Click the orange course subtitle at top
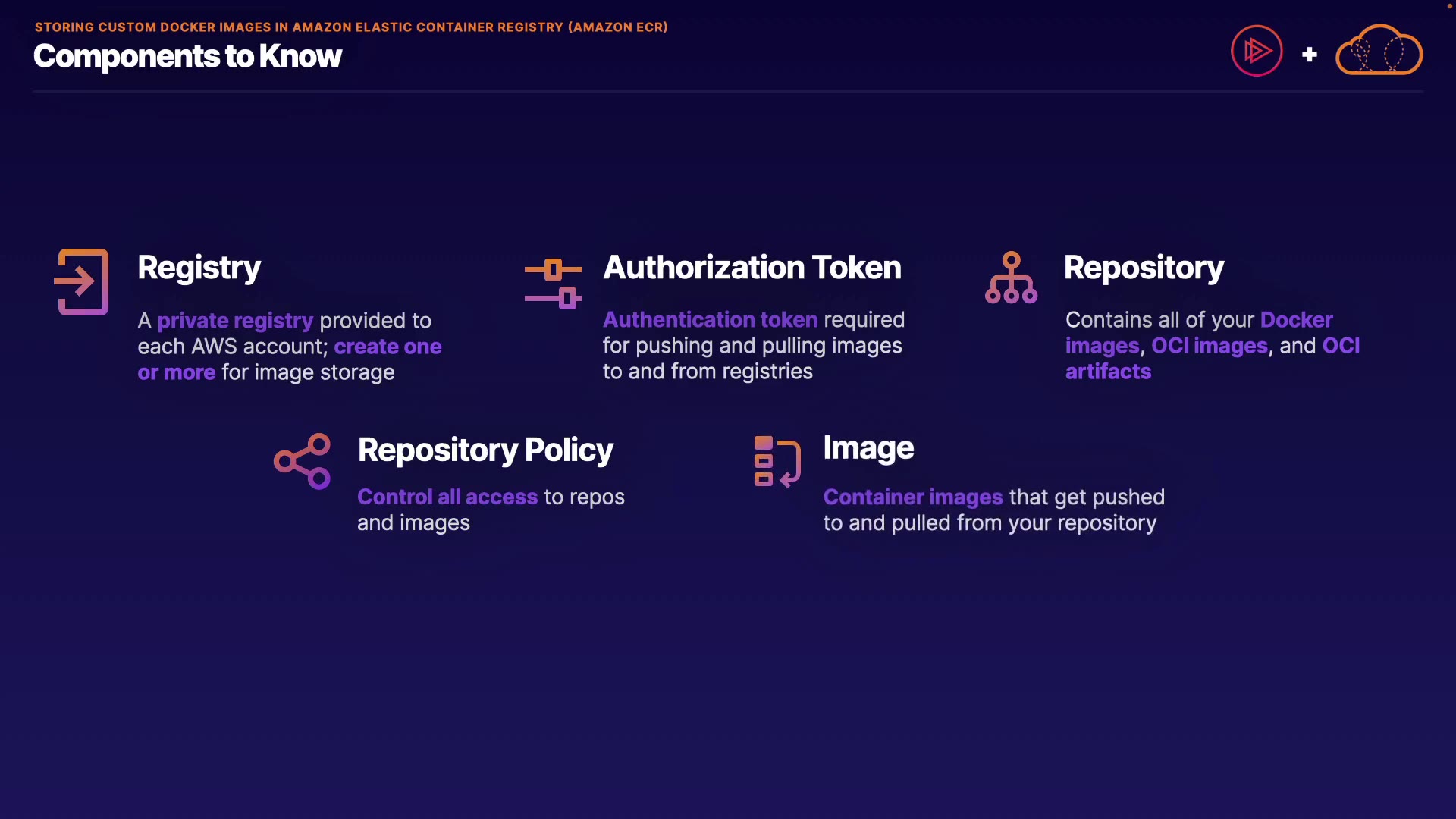The height and width of the screenshot is (819, 1456). tap(351, 27)
